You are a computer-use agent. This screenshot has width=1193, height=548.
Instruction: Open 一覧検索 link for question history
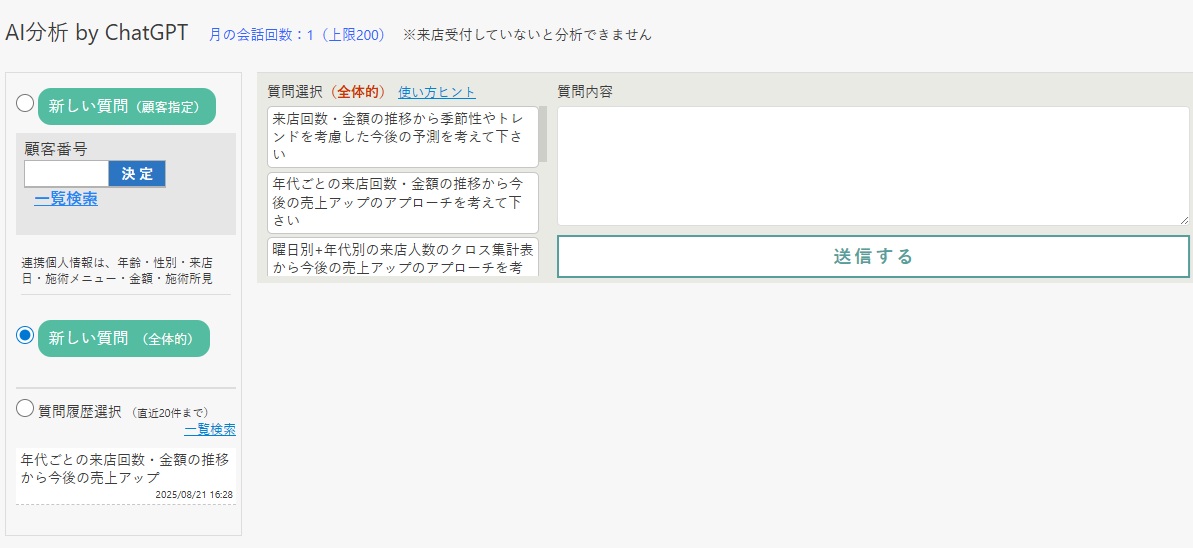pyautogui.click(x=210, y=430)
